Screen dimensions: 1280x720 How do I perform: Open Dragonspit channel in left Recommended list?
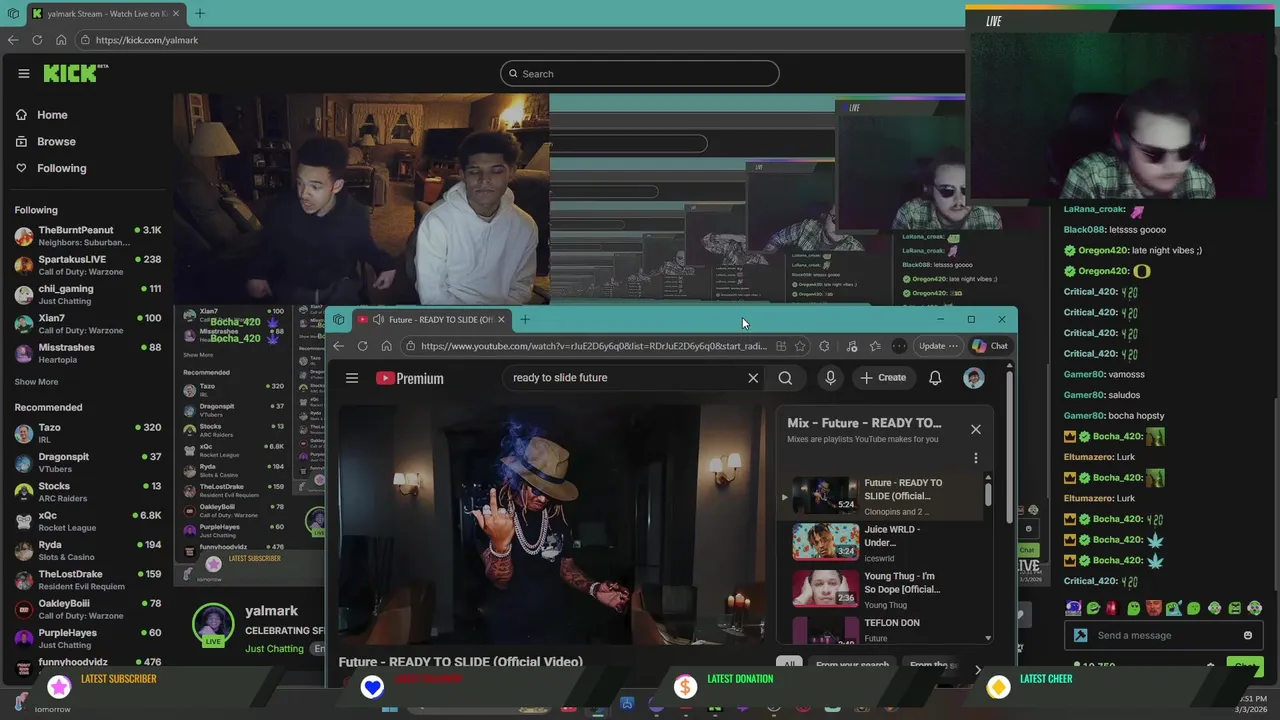[x=88, y=463]
